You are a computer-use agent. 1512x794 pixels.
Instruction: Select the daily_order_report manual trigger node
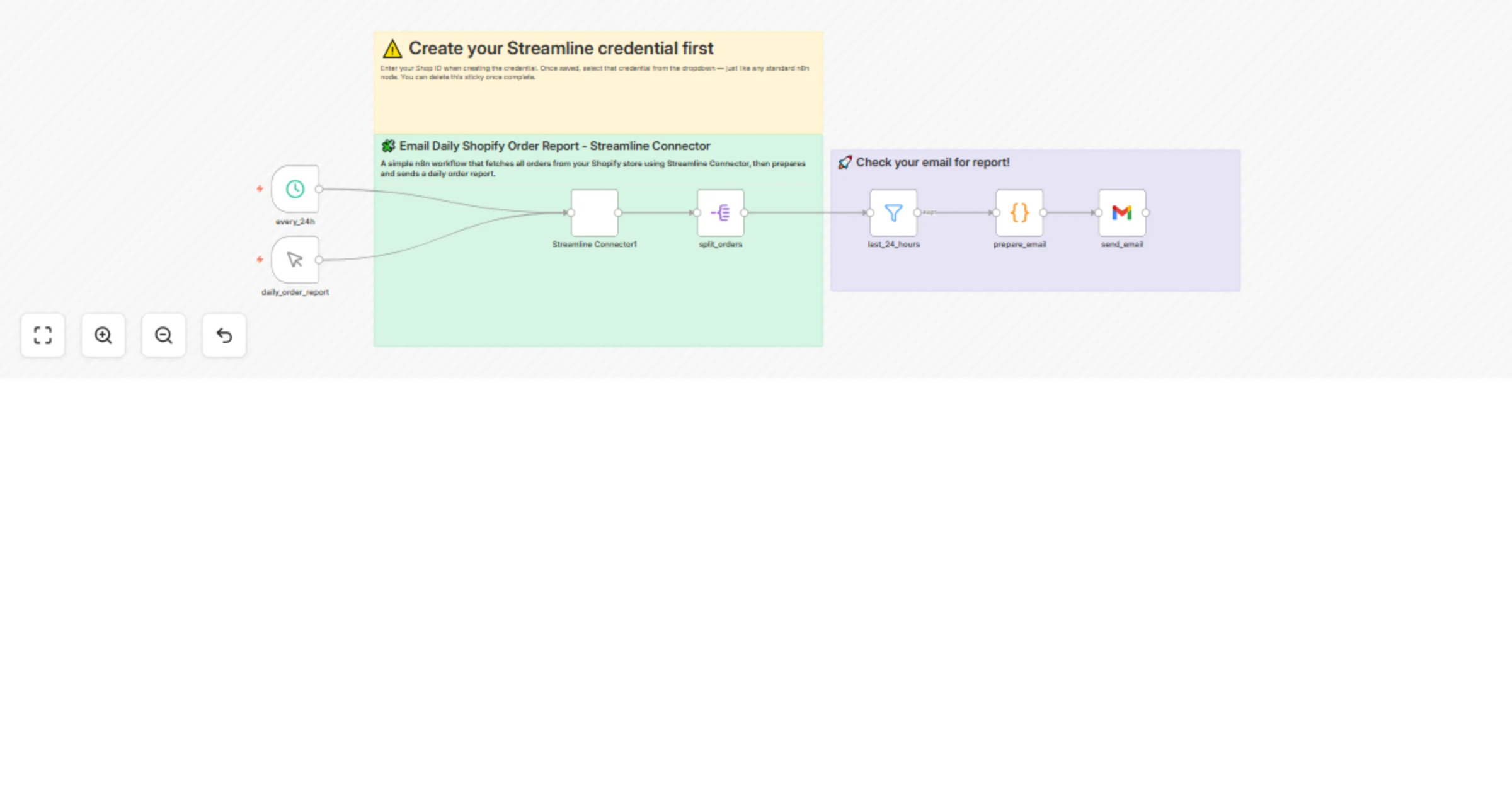coord(295,260)
